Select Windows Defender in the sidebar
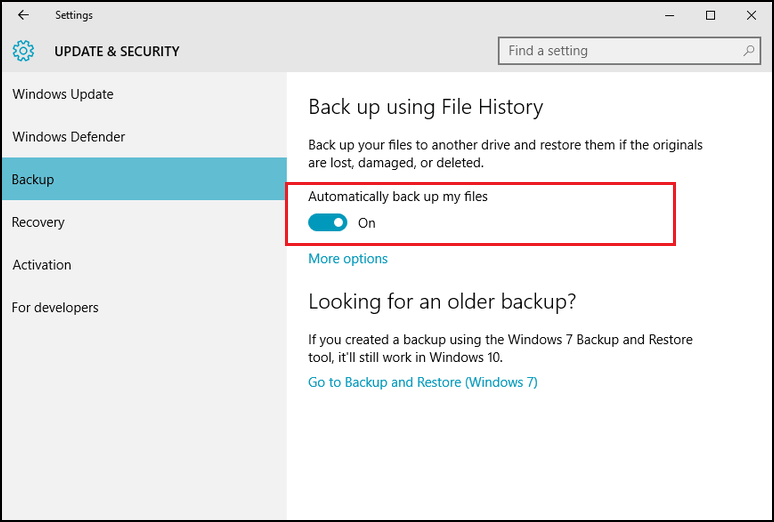The height and width of the screenshot is (522, 774). coord(69,137)
